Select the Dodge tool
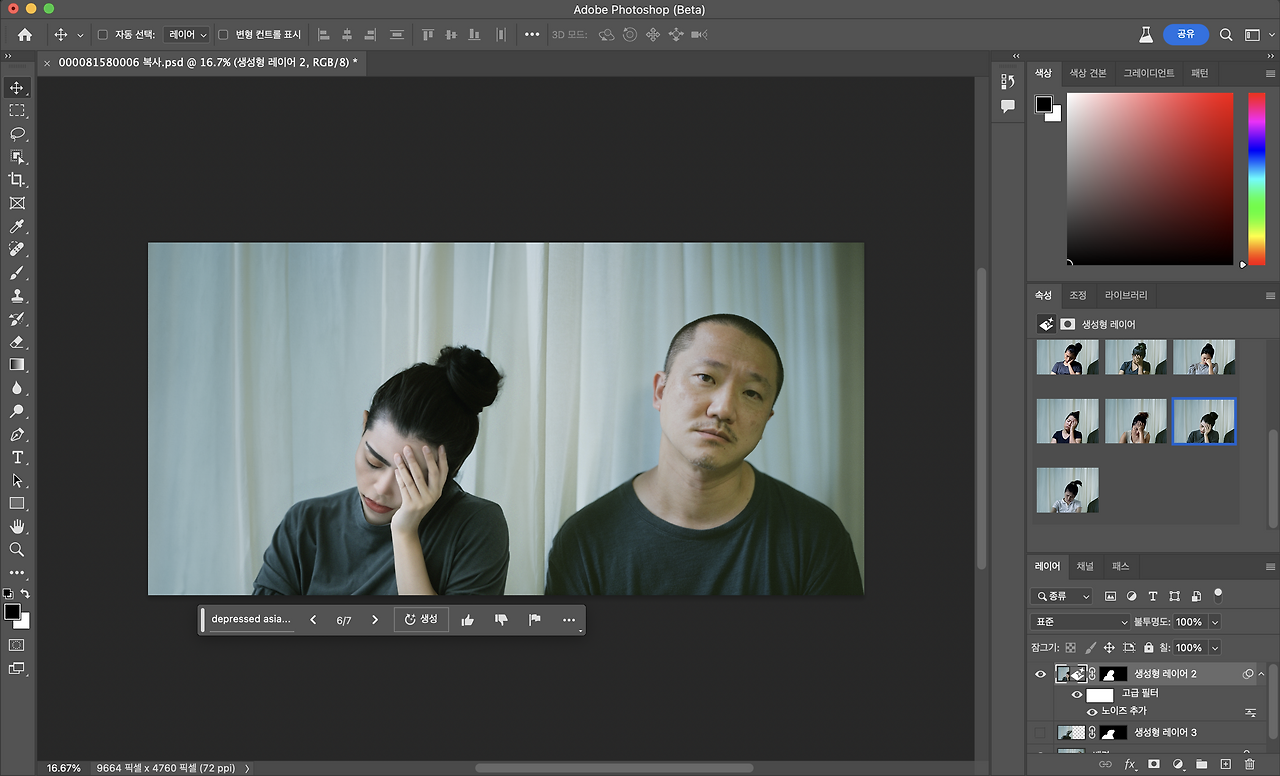The image size is (1280, 776). tap(17, 411)
